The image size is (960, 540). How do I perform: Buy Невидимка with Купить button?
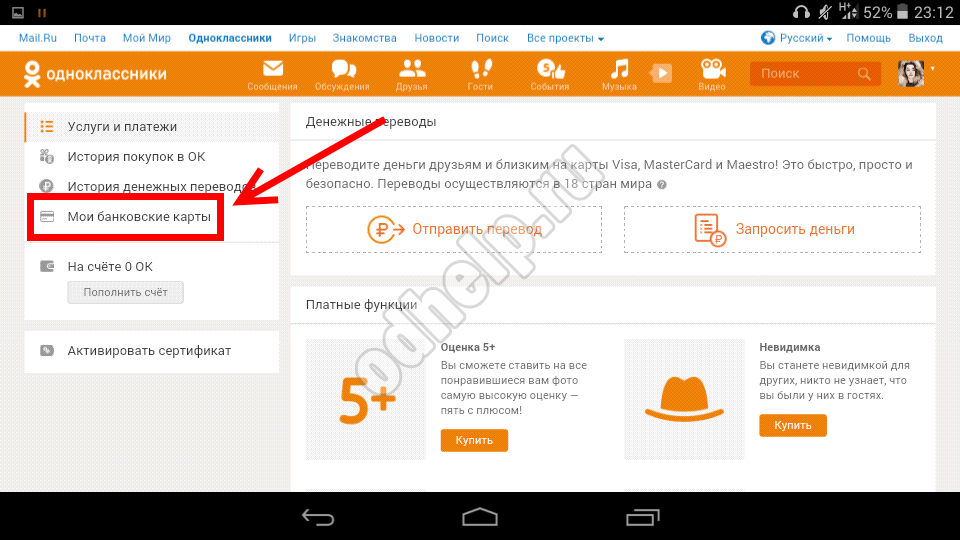[793, 426]
